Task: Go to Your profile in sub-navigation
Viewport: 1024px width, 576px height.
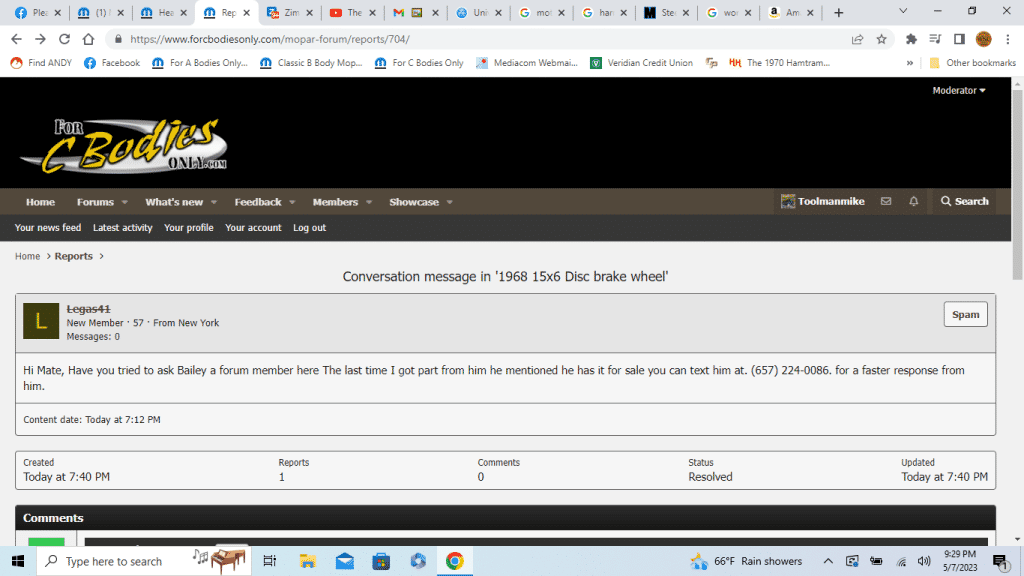Action: point(188,228)
